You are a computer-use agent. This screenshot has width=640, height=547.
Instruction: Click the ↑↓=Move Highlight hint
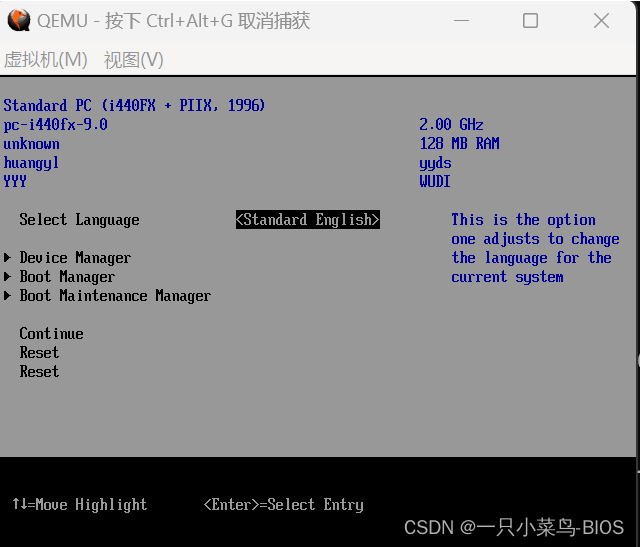[x=79, y=505]
